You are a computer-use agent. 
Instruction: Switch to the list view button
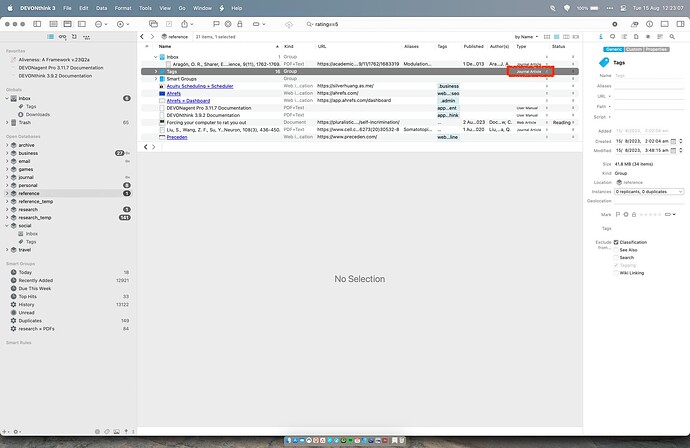point(557,37)
